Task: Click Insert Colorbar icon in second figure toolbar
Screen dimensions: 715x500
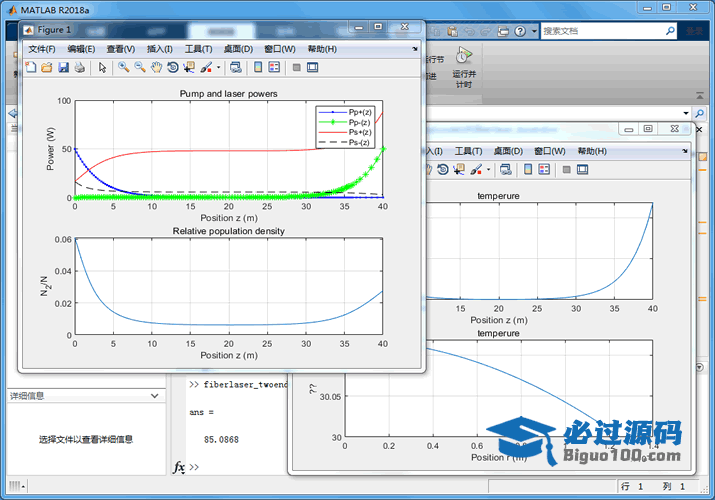Action: click(528, 170)
